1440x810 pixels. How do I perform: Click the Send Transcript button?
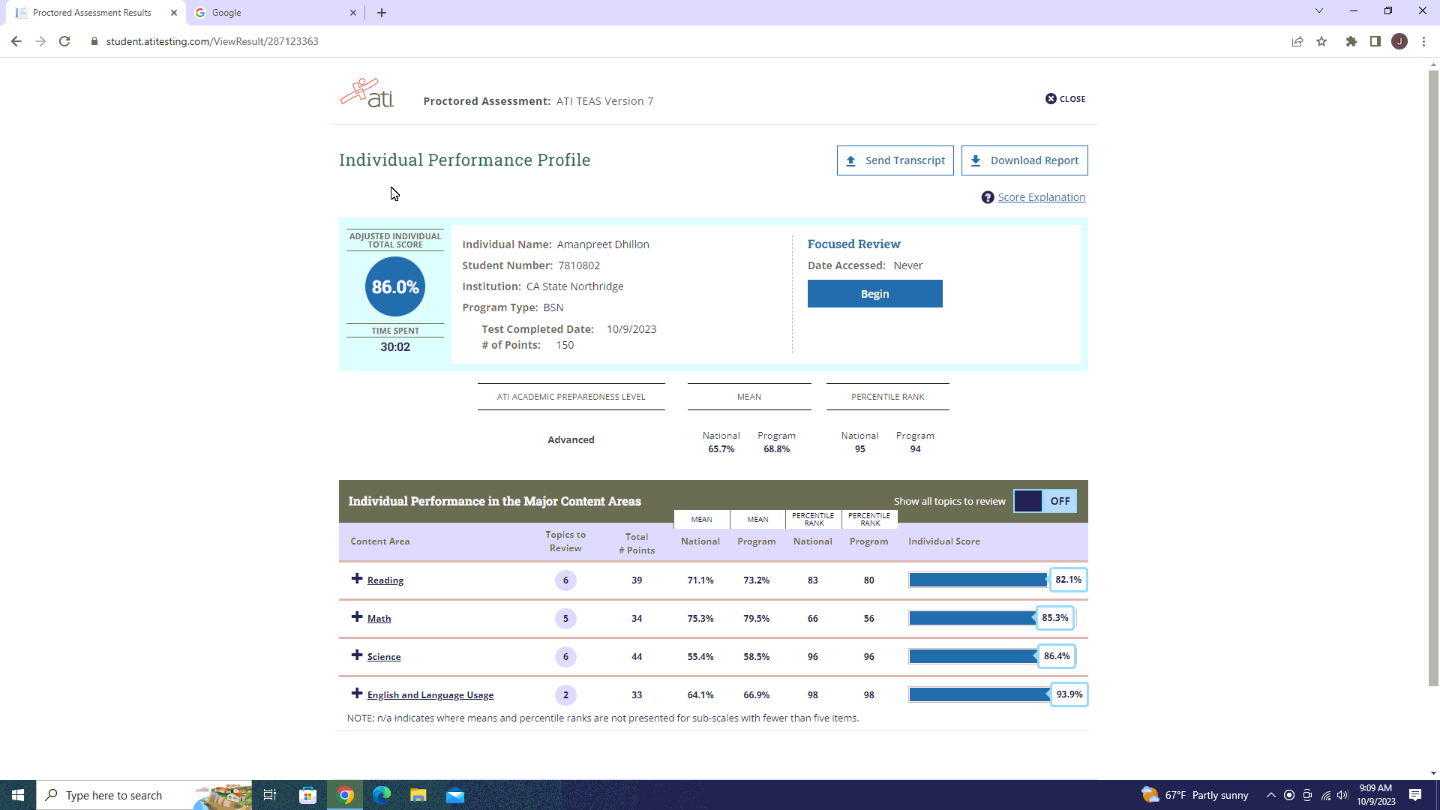(895, 160)
